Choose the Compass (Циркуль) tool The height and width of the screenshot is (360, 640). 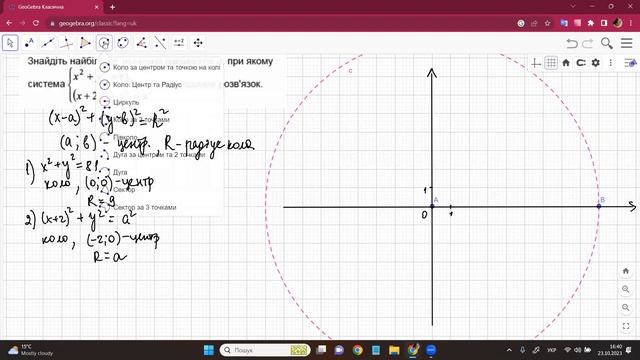tap(160, 102)
